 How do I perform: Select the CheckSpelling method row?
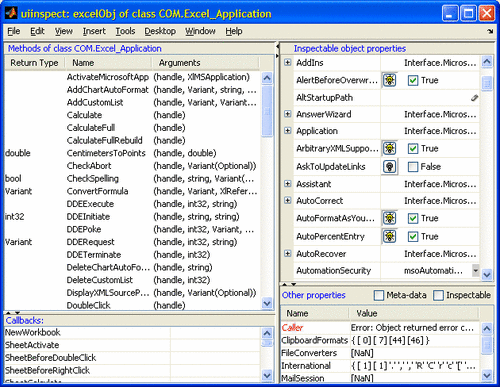(132, 178)
